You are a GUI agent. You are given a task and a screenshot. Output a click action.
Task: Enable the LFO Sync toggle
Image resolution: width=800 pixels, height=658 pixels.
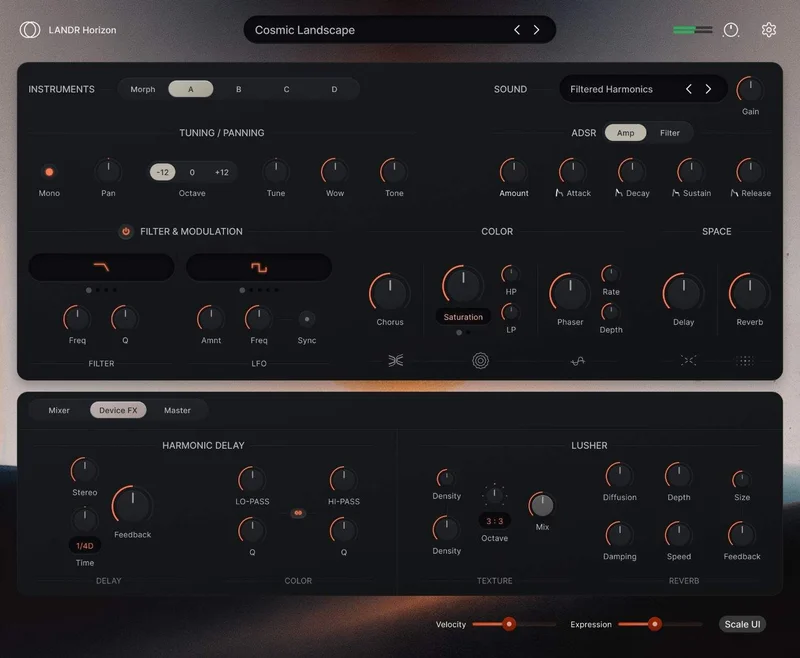pos(307,319)
